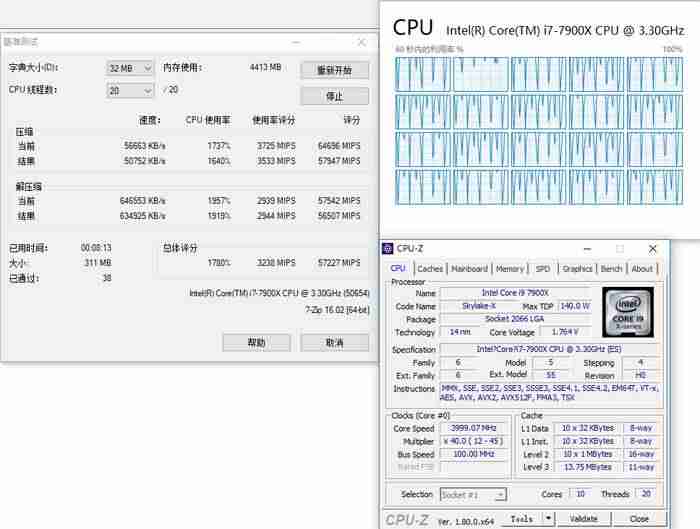Click the Cores count field showing 10

click(x=580, y=494)
